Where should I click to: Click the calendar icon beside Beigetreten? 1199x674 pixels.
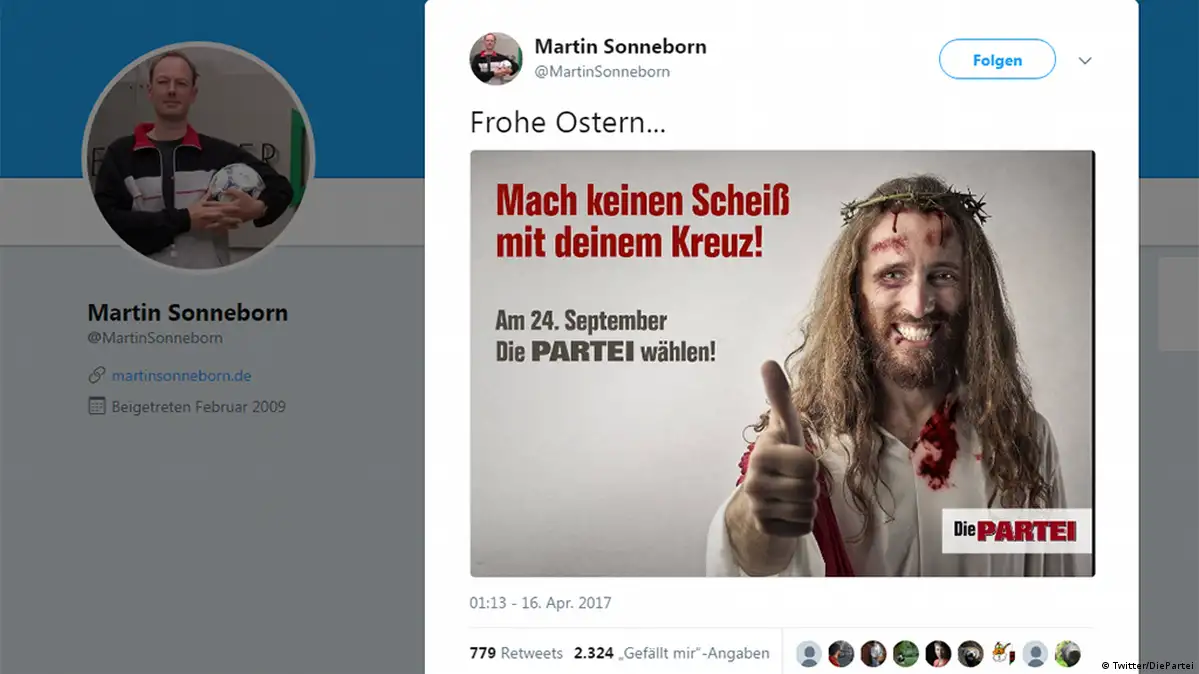point(97,406)
